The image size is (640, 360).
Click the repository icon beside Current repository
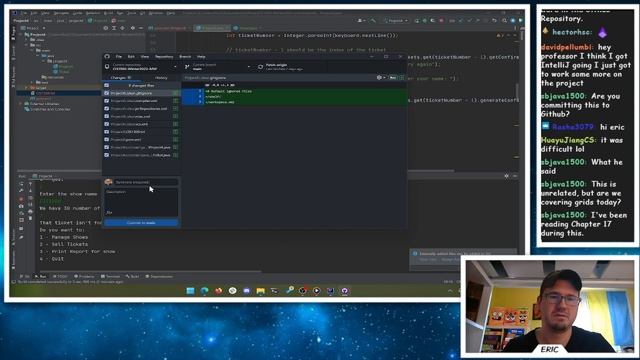tap(107, 67)
